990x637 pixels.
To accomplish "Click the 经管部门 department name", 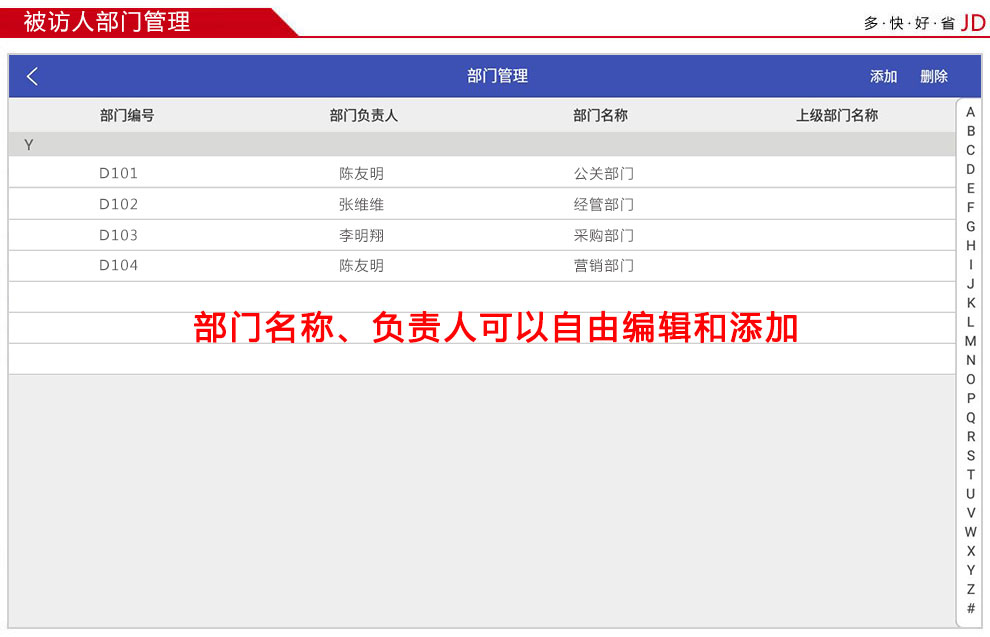I will coord(603,205).
